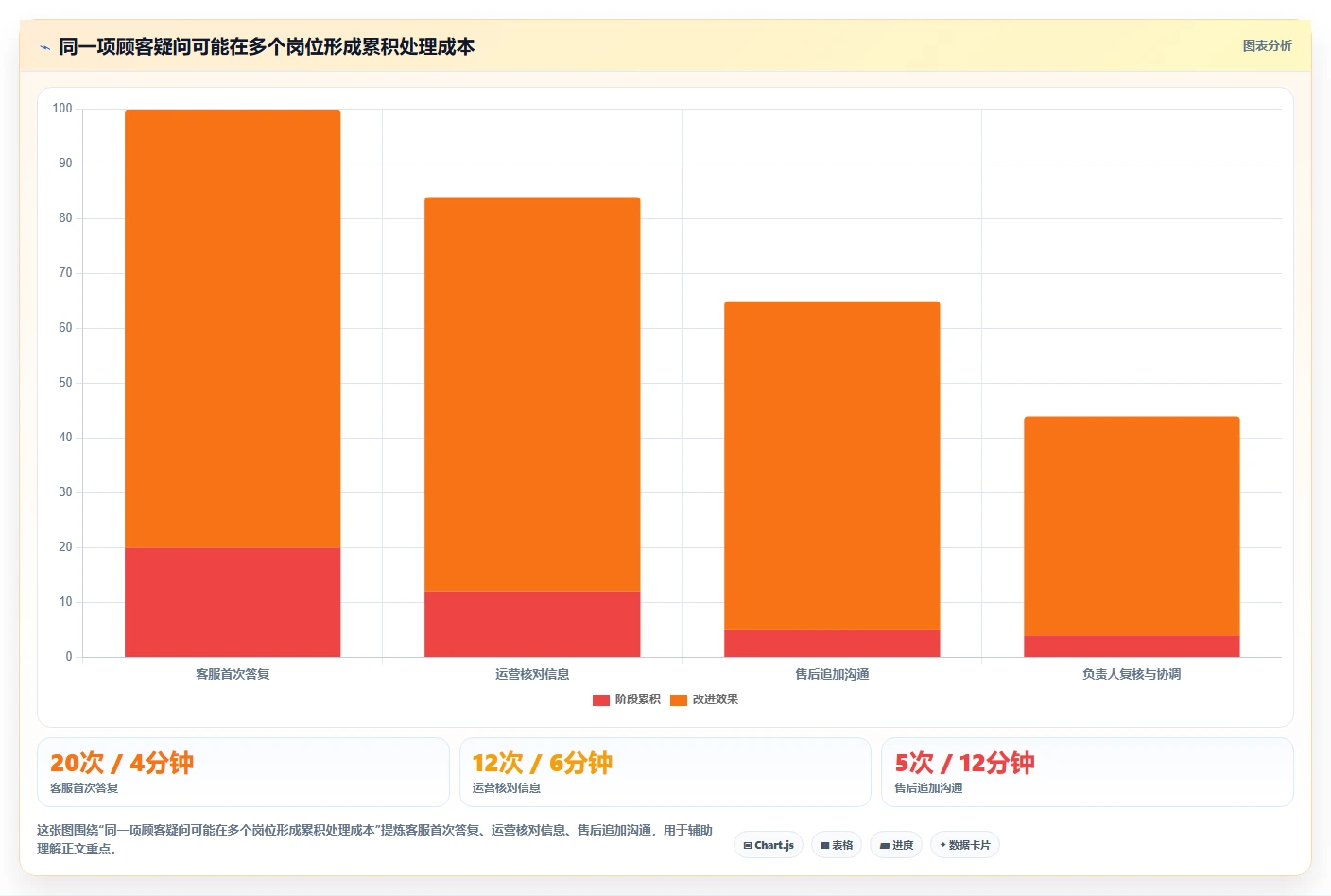1331x896 pixels.
Task: Select the 数据卡片 tag chip
Action: tap(965, 845)
